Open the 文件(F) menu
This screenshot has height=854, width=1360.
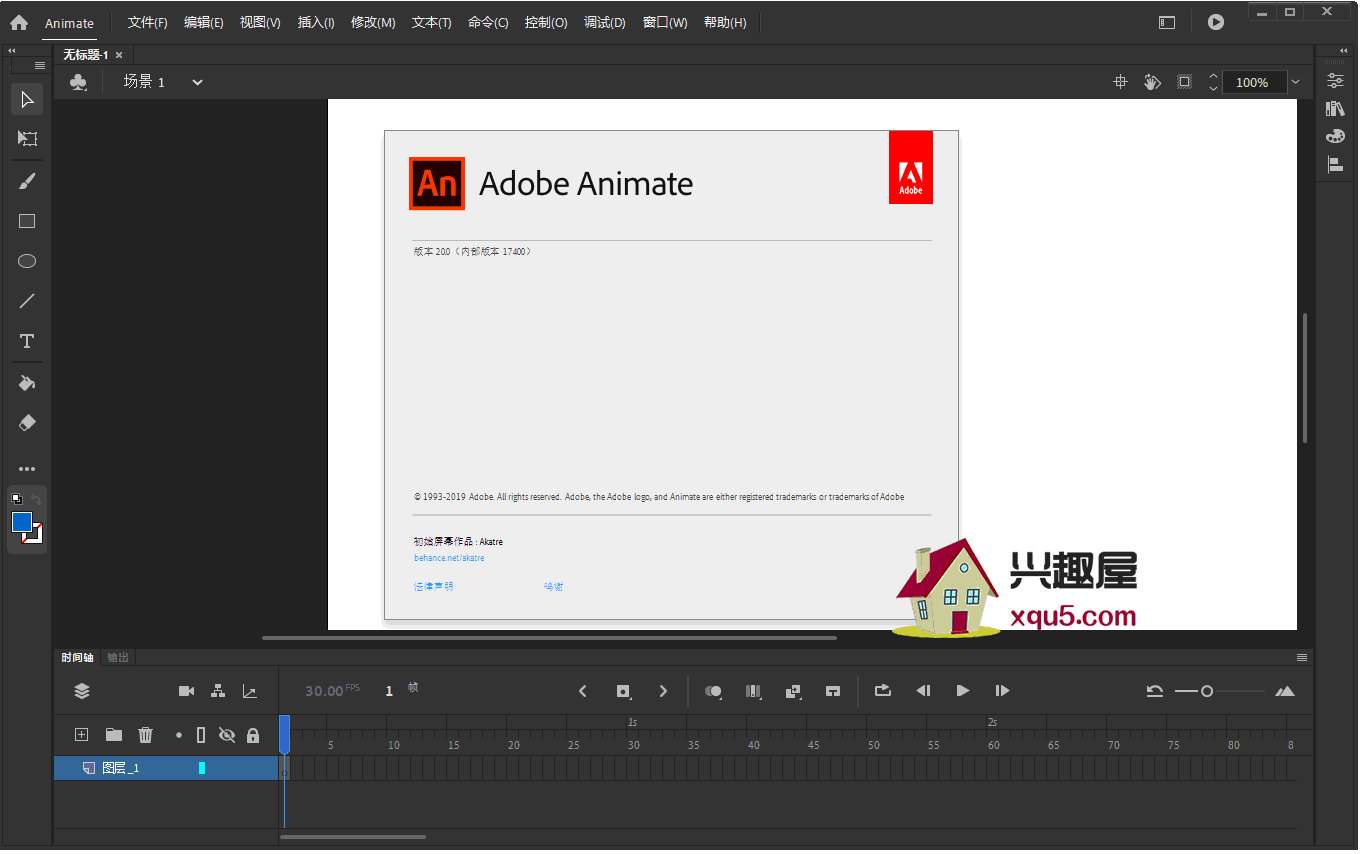click(x=148, y=22)
